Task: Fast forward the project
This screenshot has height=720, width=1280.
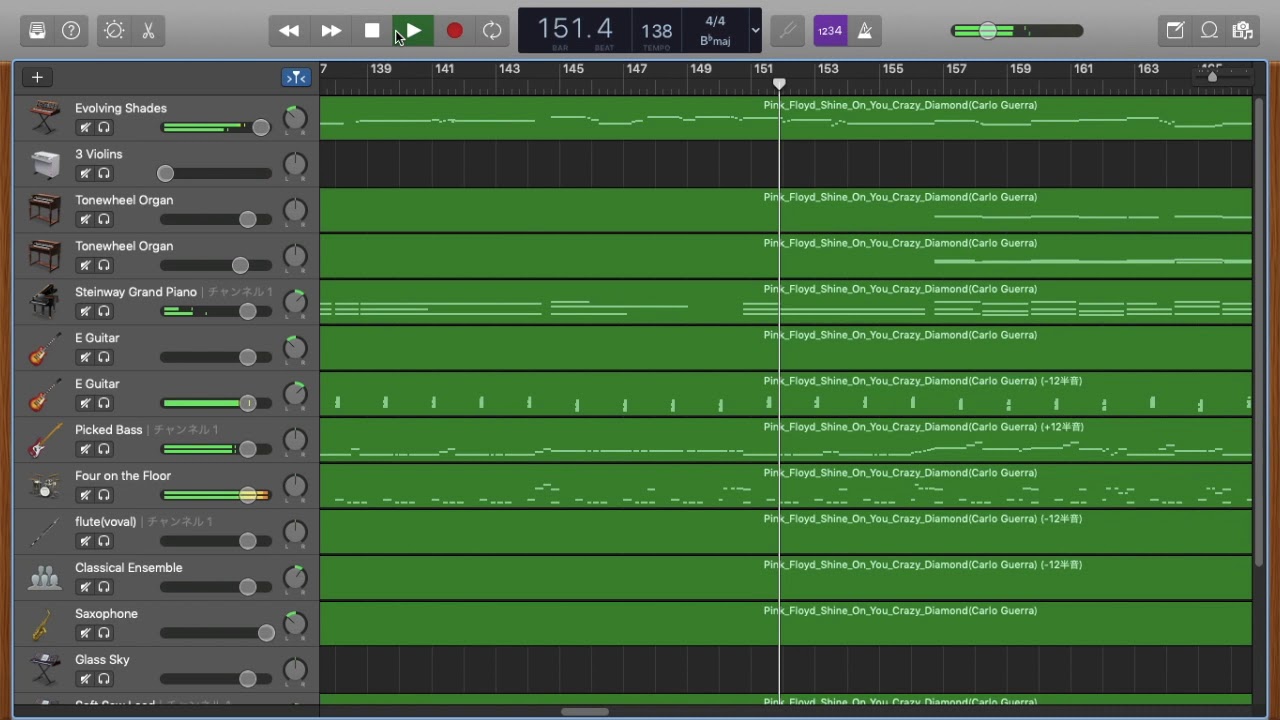Action: tap(331, 31)
